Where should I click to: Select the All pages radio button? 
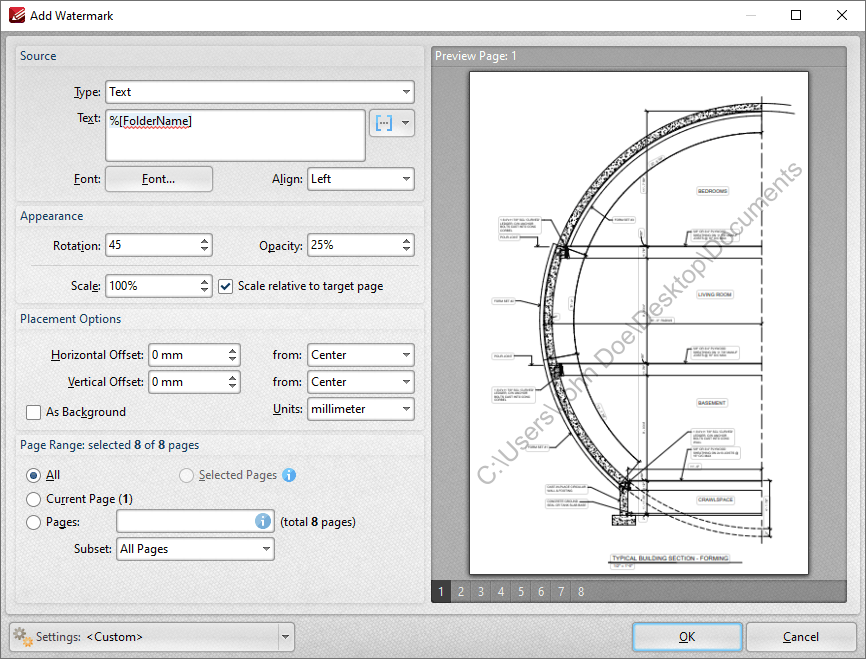tap(33, 475)
